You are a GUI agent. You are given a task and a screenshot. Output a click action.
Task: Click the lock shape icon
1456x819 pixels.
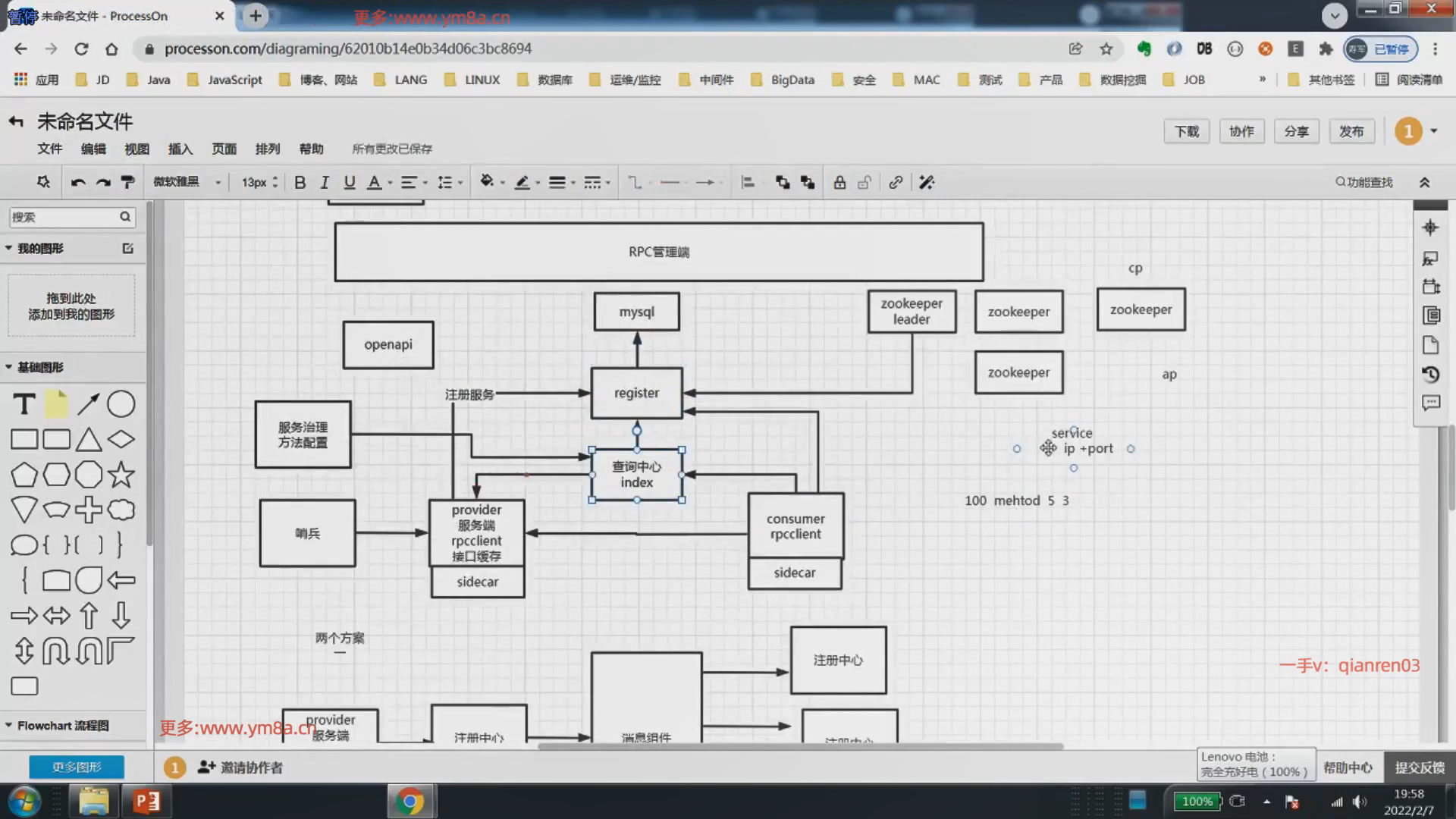[839, 182]
